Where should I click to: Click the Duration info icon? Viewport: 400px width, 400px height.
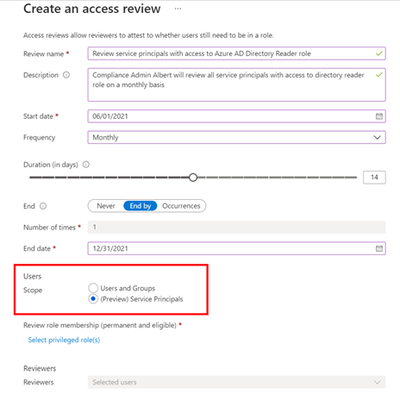point(86,164)
